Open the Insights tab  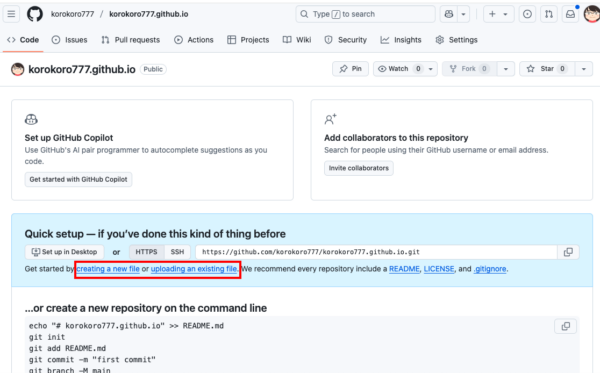(x=401, y=40)
